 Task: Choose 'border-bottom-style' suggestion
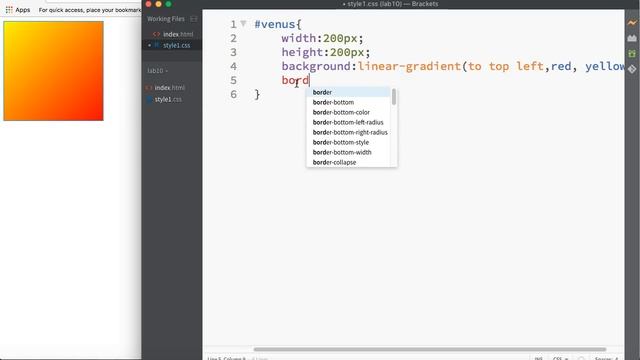tap(348, 142)
